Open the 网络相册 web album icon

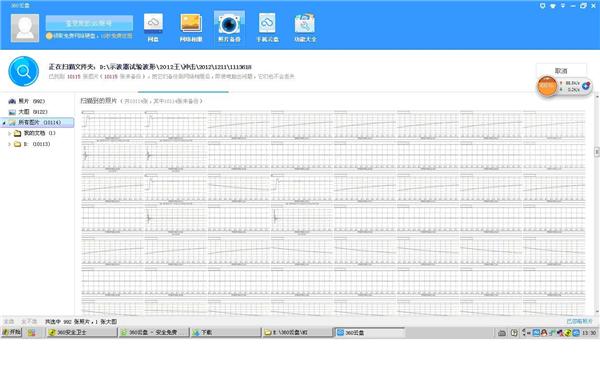191,28
